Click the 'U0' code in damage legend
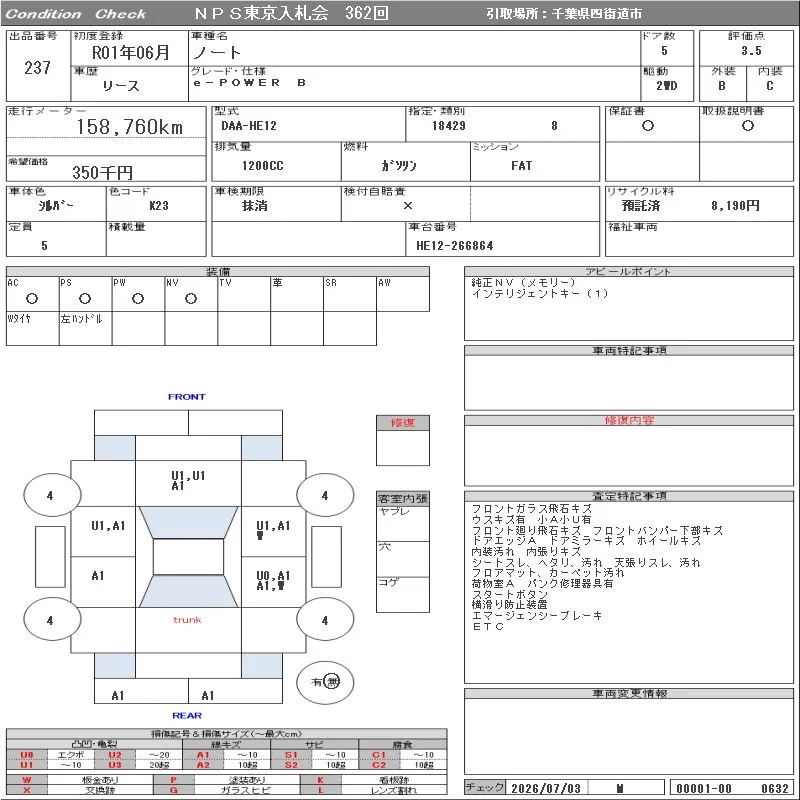This screenshot has width=800, height=800. point(27,755)
